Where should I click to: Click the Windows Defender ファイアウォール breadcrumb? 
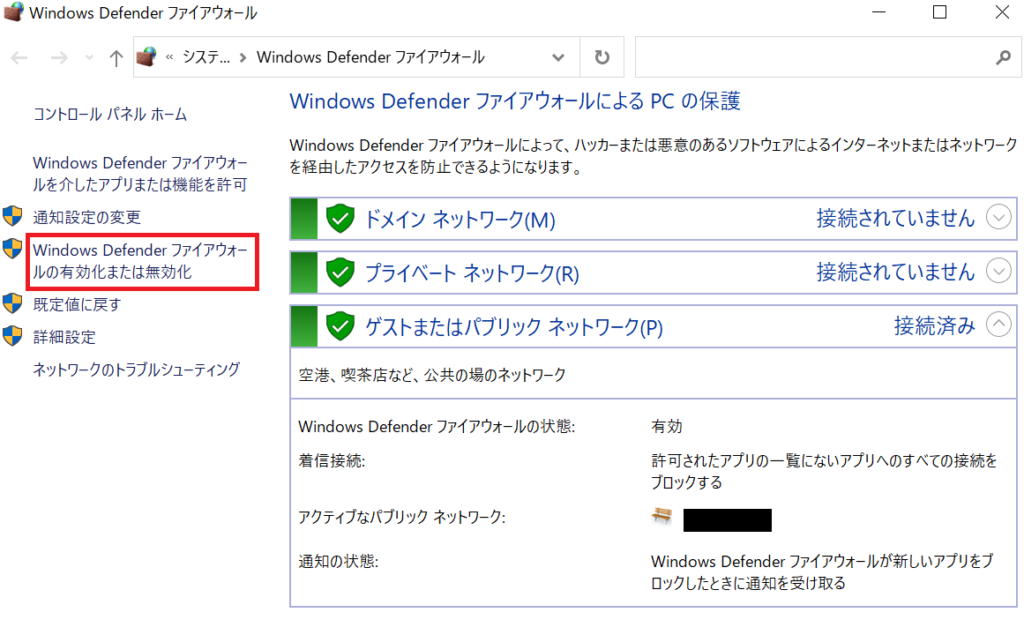point(370,57)
